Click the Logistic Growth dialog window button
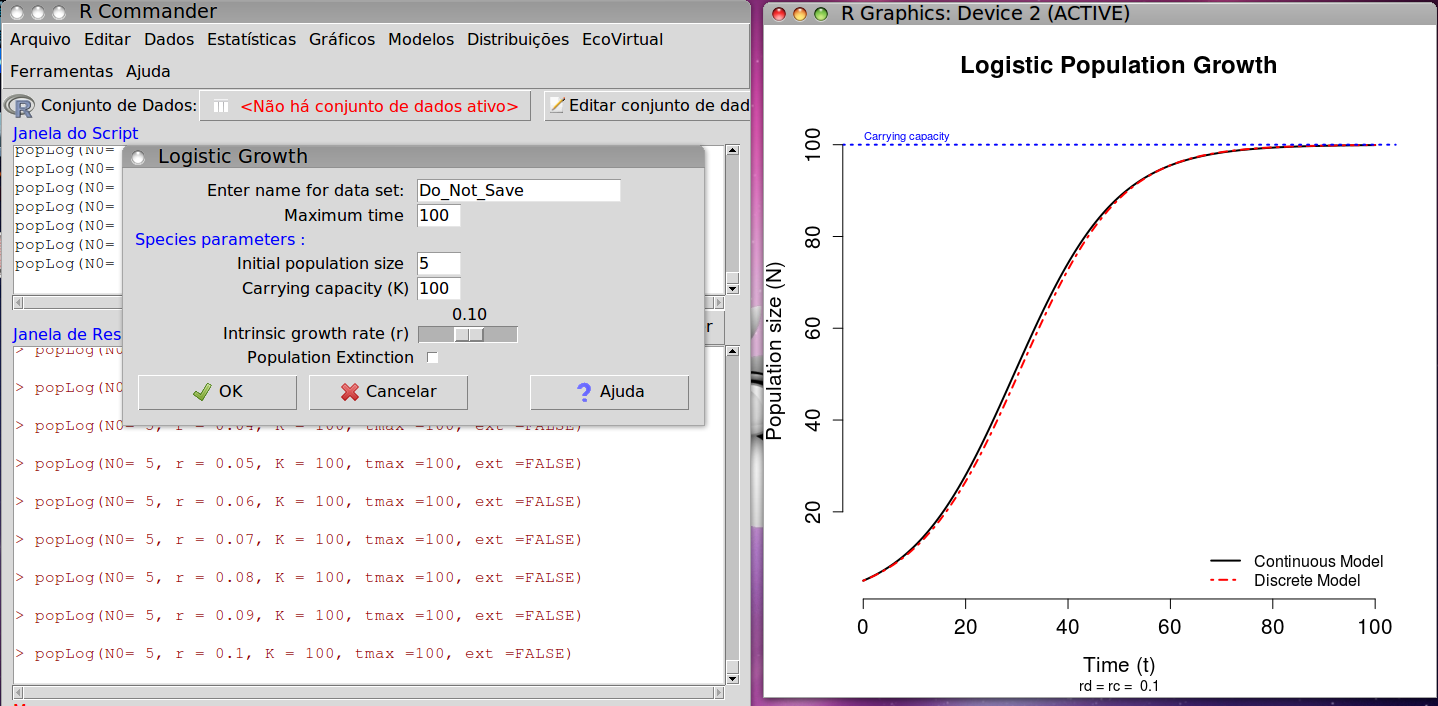Viewport: 1438px width, 706px height. click(138, 157)
